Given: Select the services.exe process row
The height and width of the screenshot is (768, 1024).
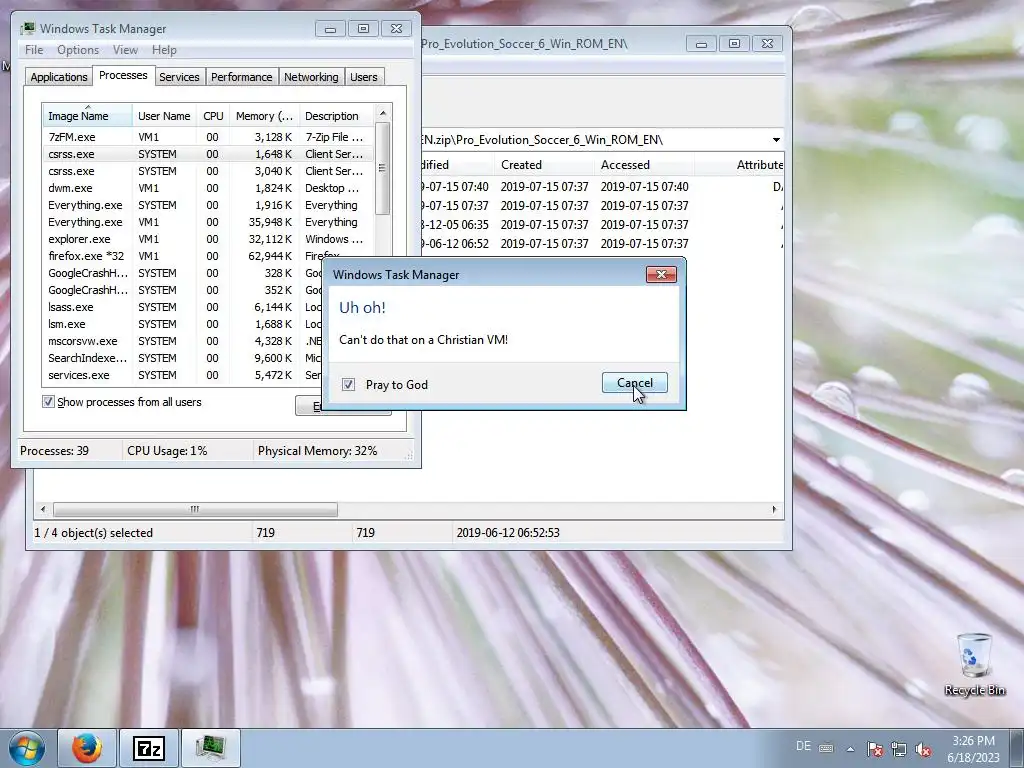Looking at the screenshot, I should coord(183,375).
